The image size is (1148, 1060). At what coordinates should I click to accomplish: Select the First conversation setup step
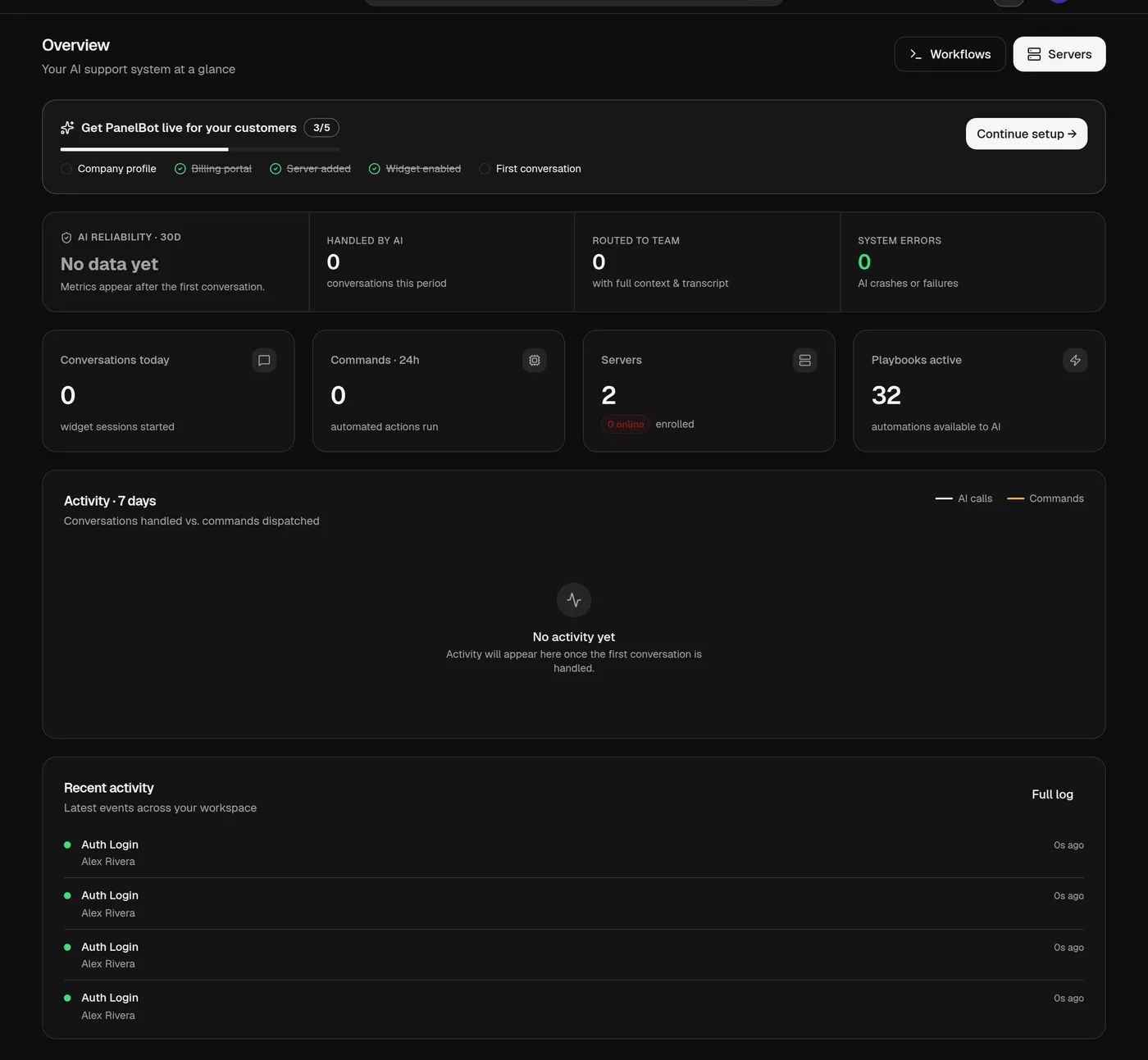(x=531, y=169)
